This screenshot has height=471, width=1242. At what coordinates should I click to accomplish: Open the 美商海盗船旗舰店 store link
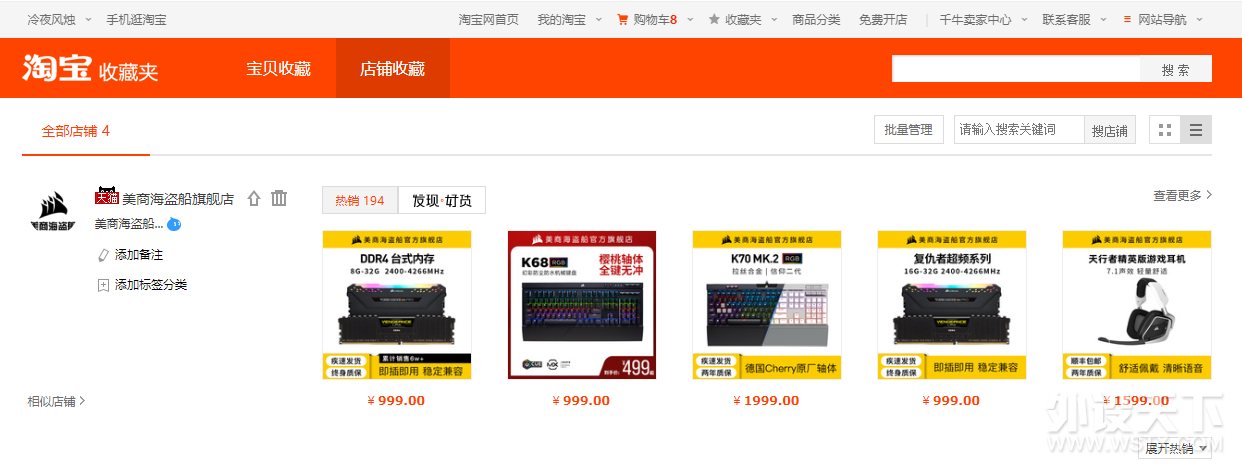coord(178,198)
